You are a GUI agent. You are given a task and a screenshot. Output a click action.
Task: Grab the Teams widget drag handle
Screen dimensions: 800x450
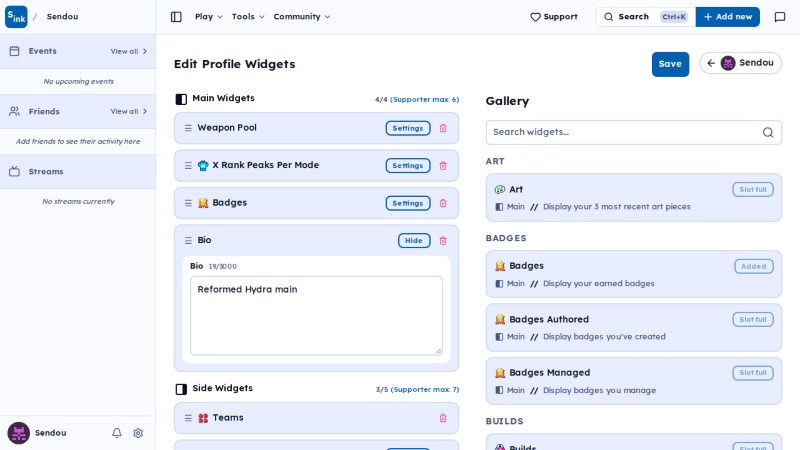click(188, 418)
